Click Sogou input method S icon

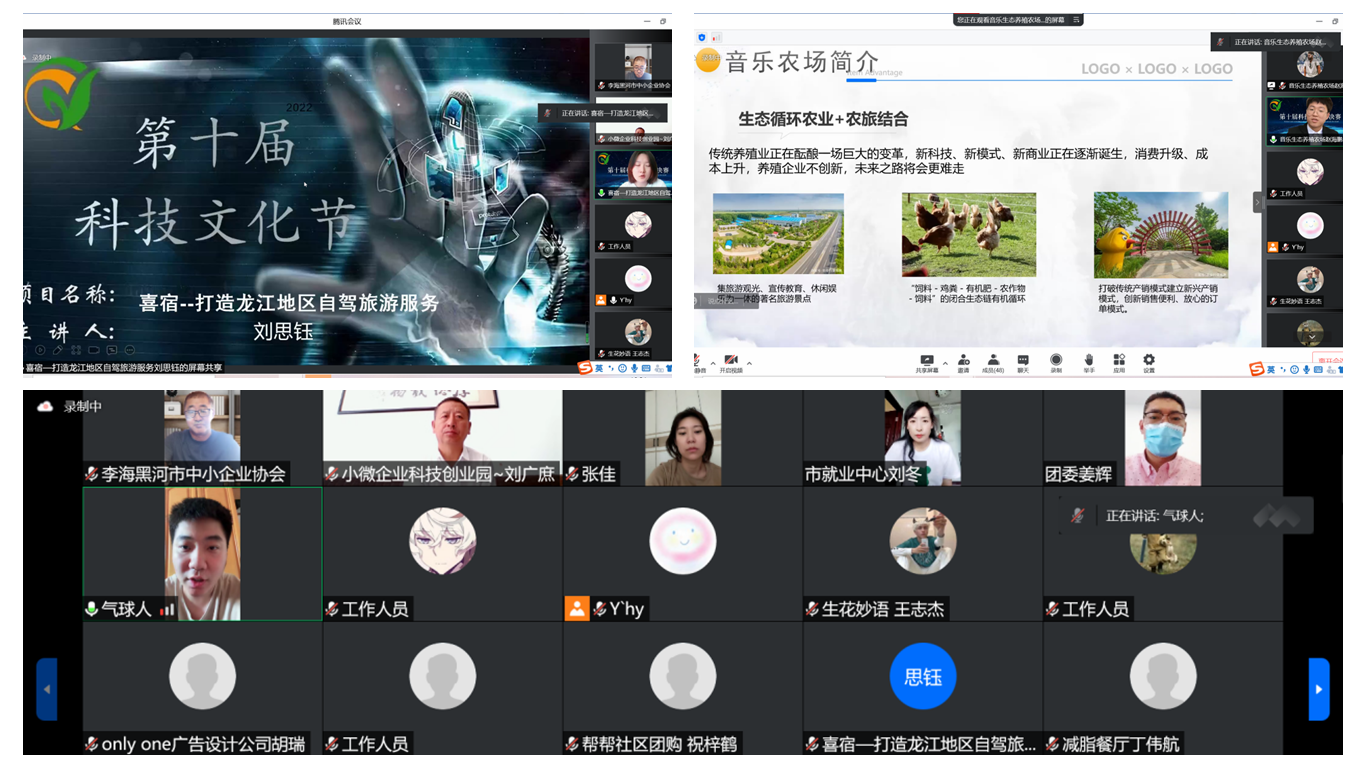point(1257,370)
